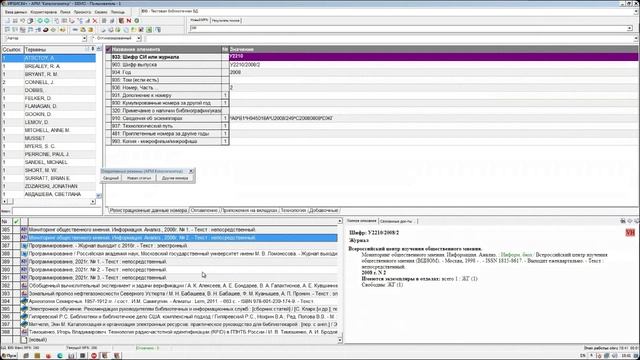Click the dark red oval icon in second toolbar row
This screenshot has width=640, height=360.
[46, 30]
